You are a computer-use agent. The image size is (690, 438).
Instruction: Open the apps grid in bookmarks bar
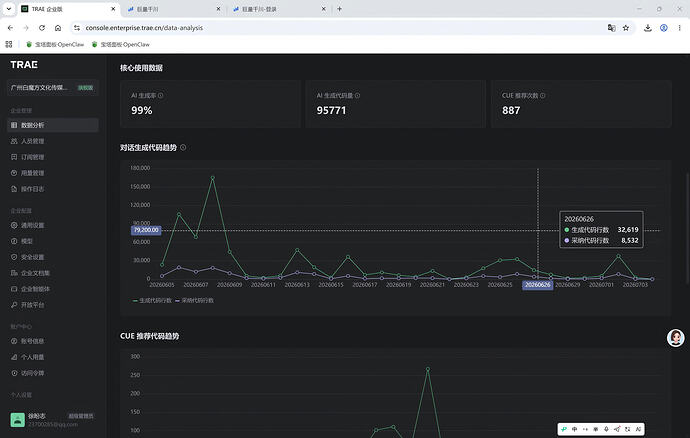8,44
